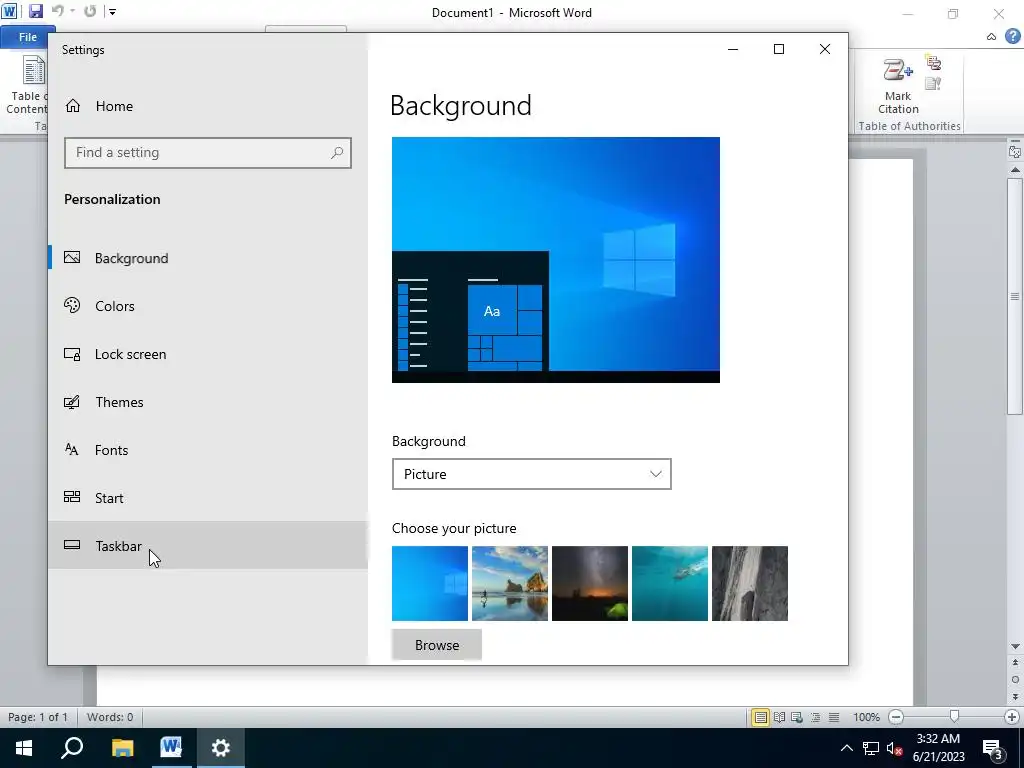Viewport: 1024px width, 768px height.
Task: Click the Save icon in Word's quick access toolbar
Action: 35,11
